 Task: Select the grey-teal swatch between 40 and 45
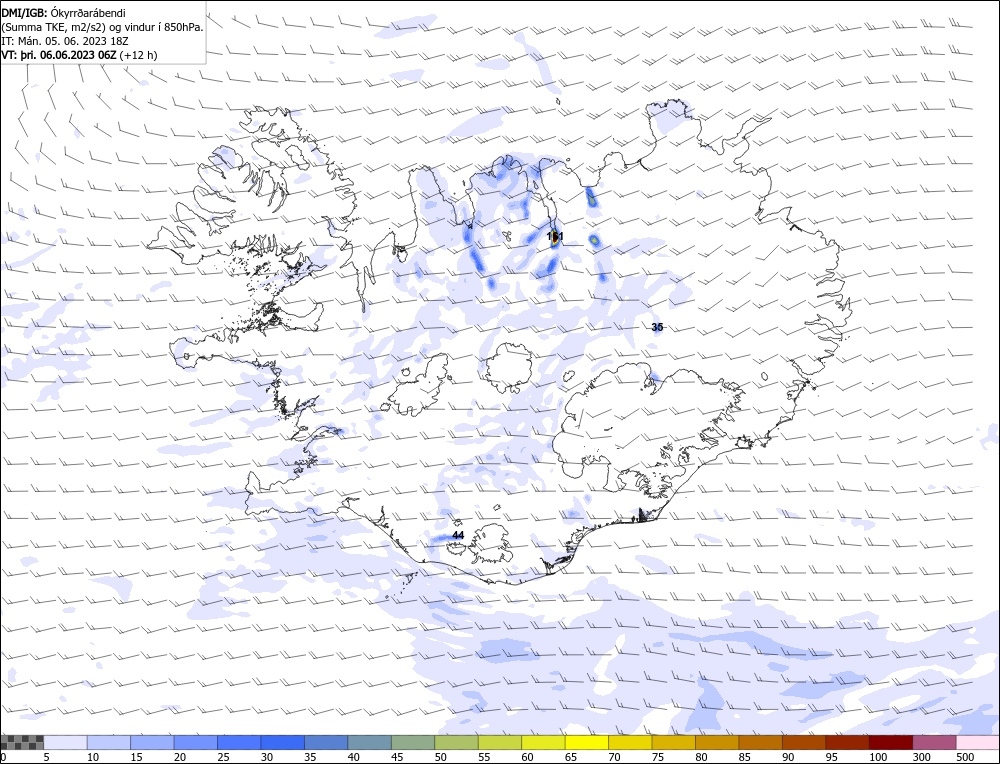click(369, 742)
